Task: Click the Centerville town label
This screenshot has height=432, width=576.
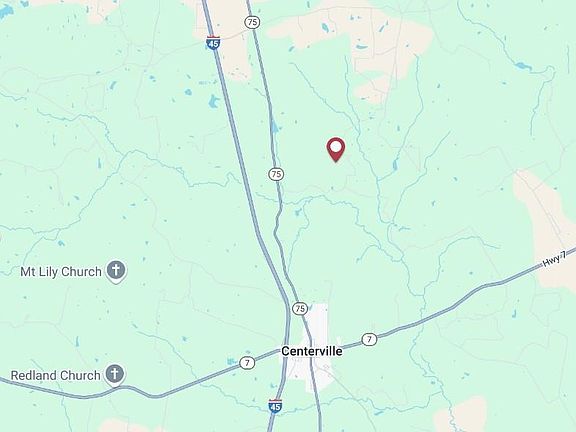Action: [312, 351]
